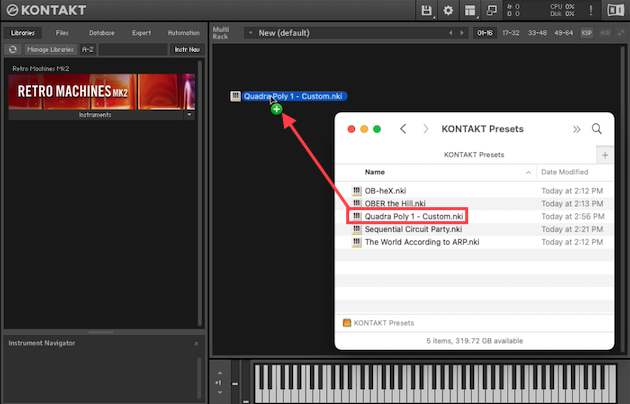
Task: Go back in the Finder window
Action: pos(403,129)
